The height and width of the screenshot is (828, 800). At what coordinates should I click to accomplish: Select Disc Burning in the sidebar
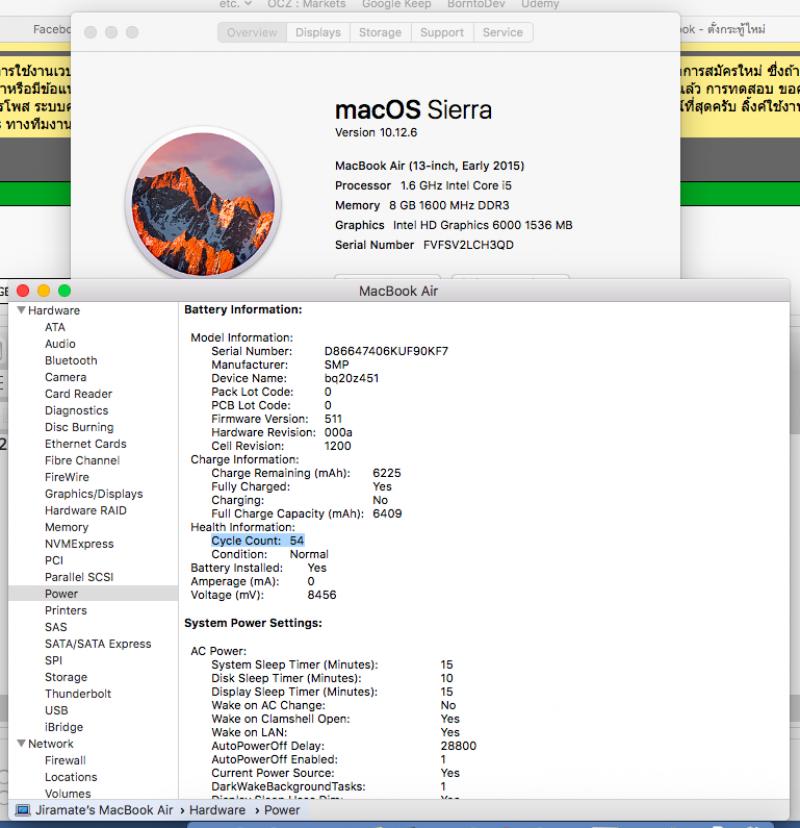(79, 427)
